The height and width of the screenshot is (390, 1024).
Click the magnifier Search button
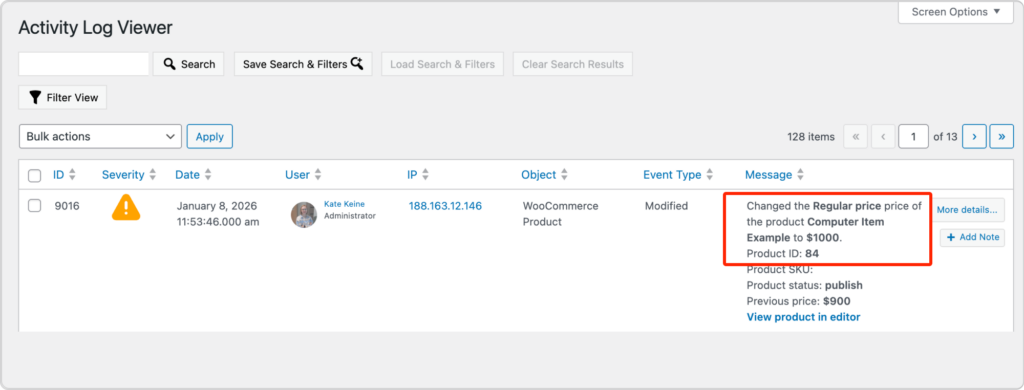click(189, 64)
